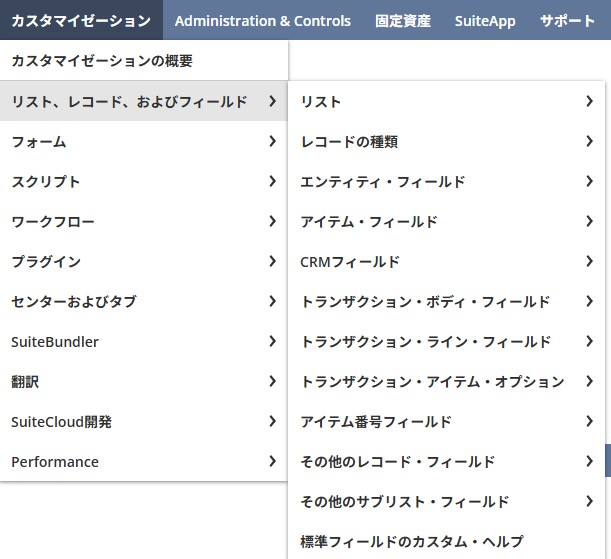This screenshot has width=611, height=559.
Task: Select エンティティ・フィールド item
Action: point(446,182)
